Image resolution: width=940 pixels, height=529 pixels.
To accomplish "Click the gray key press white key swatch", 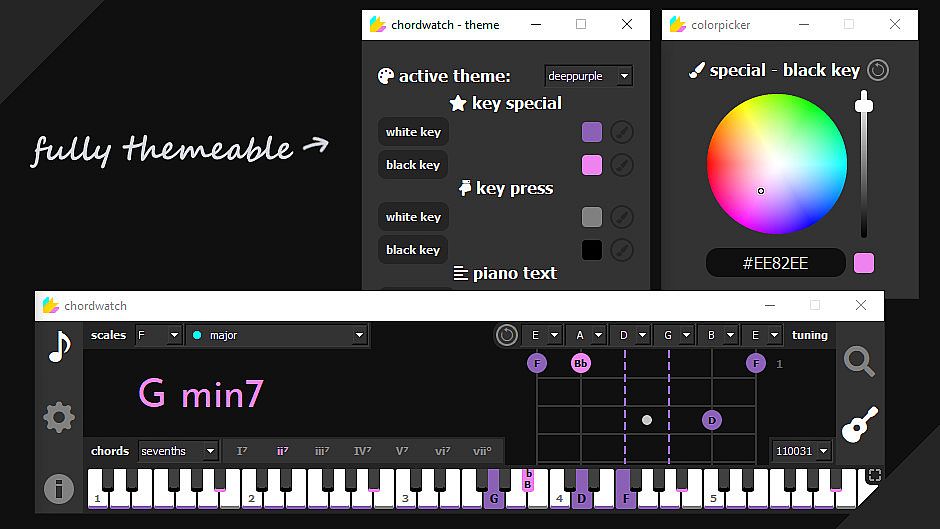I will 592,217.
